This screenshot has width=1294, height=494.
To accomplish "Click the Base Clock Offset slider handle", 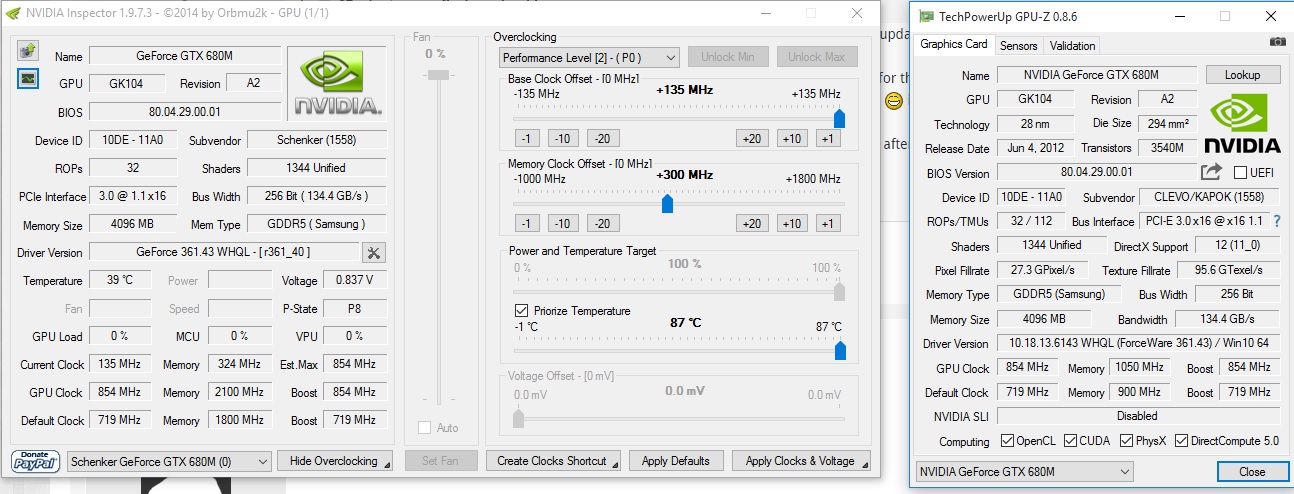I will point(839,119).
